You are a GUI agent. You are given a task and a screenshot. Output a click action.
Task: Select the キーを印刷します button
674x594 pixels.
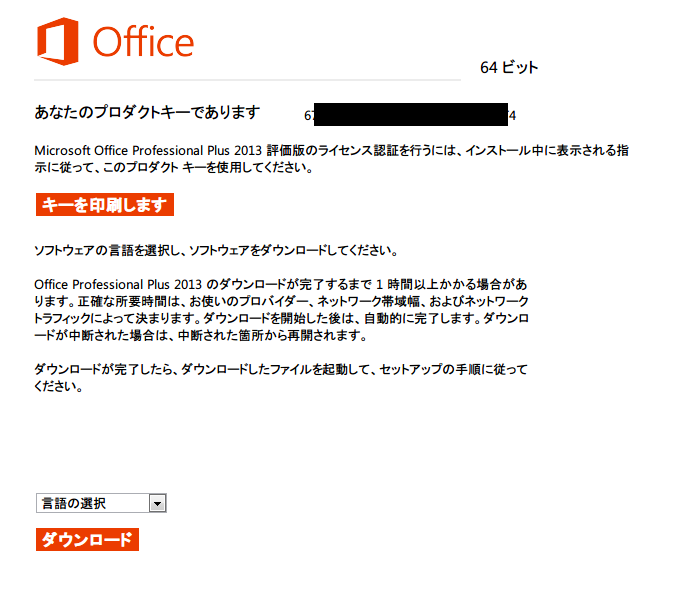pyautogui.click(x=105, y=205)
